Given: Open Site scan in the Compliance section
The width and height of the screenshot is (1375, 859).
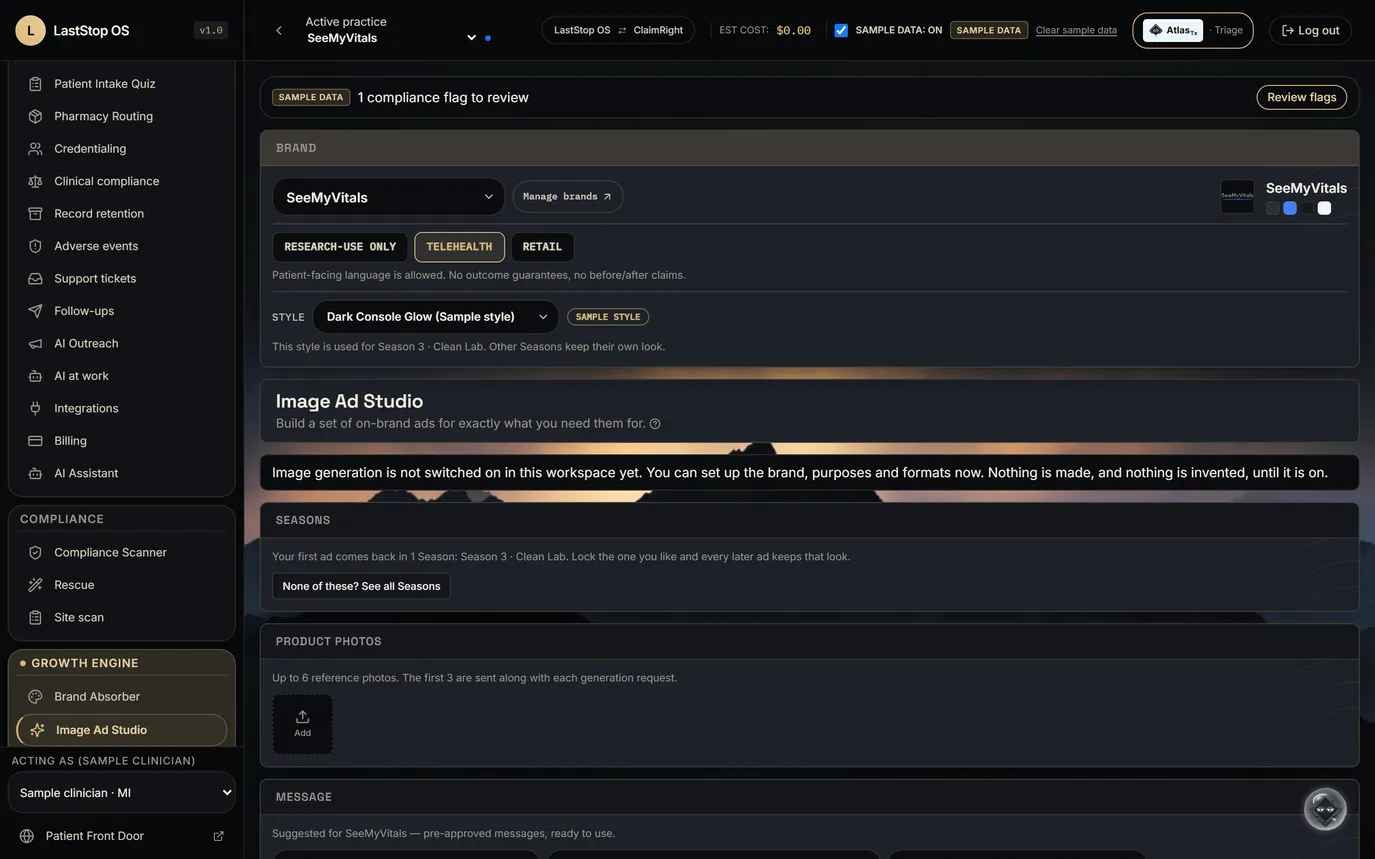Looking at the screenshot, I should (122, 618).
